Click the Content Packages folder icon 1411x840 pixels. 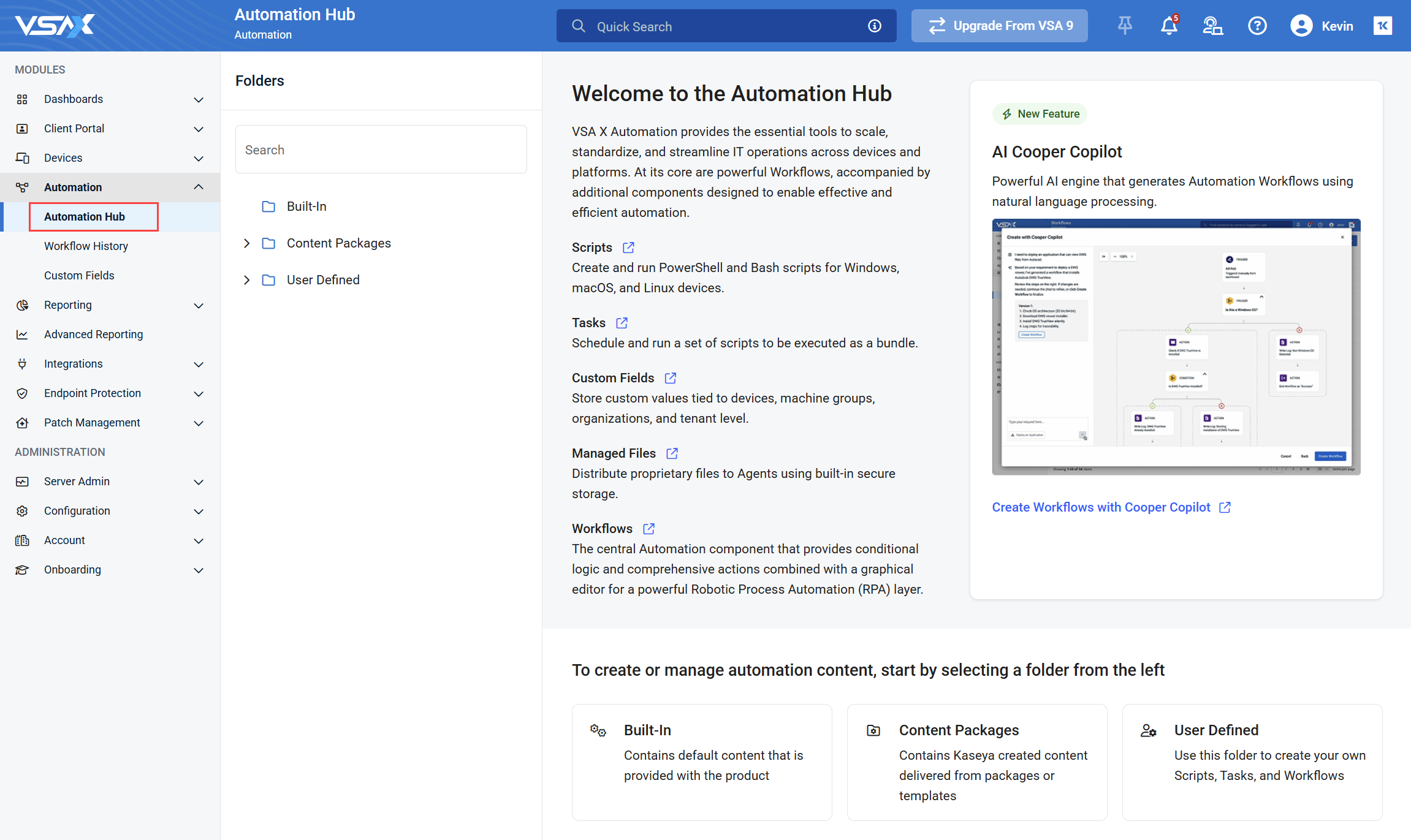(x=268, y=243)
